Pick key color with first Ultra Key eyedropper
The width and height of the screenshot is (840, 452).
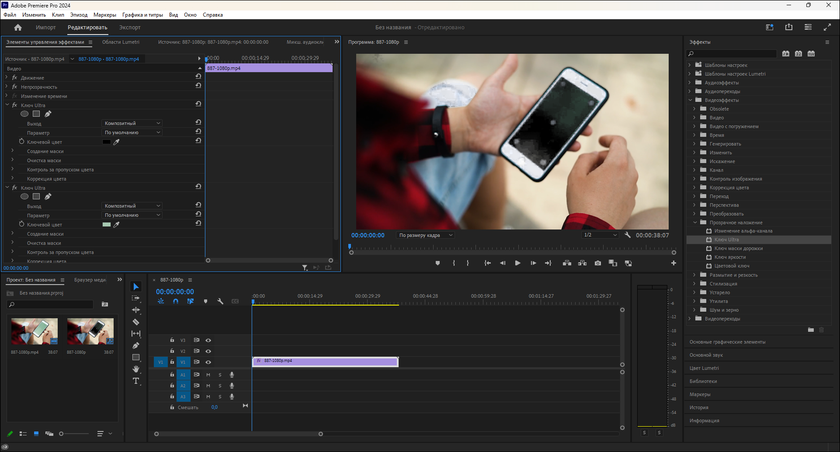pos(116,141)
